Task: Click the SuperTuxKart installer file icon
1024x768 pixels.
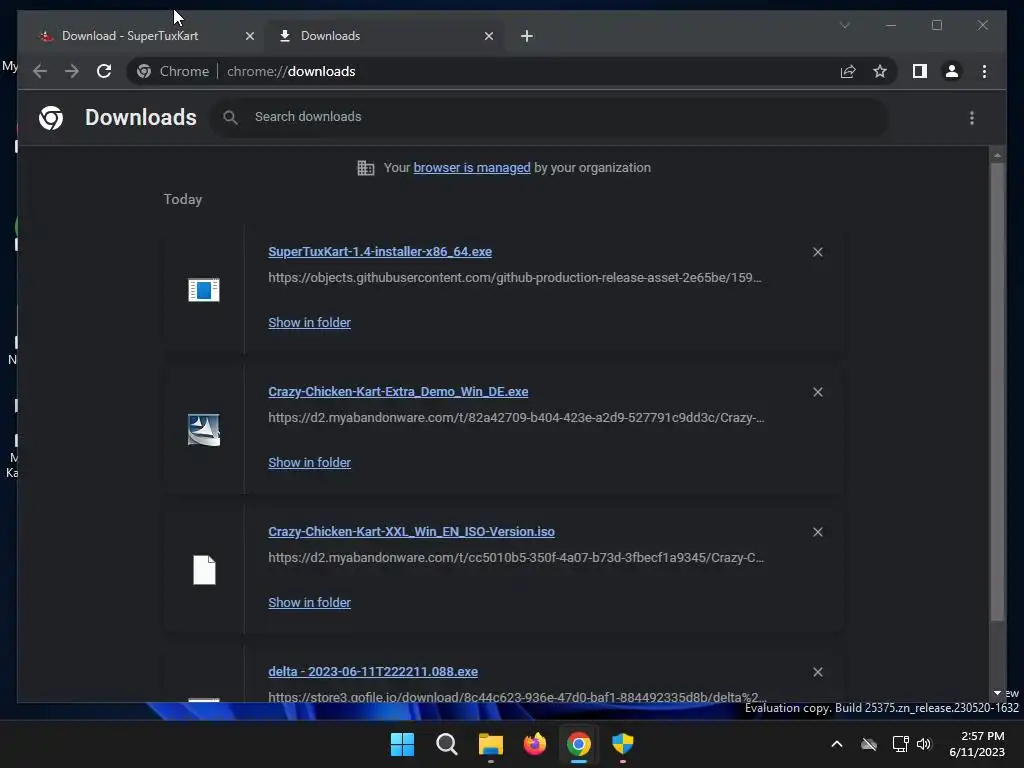Action: (204, 290)
